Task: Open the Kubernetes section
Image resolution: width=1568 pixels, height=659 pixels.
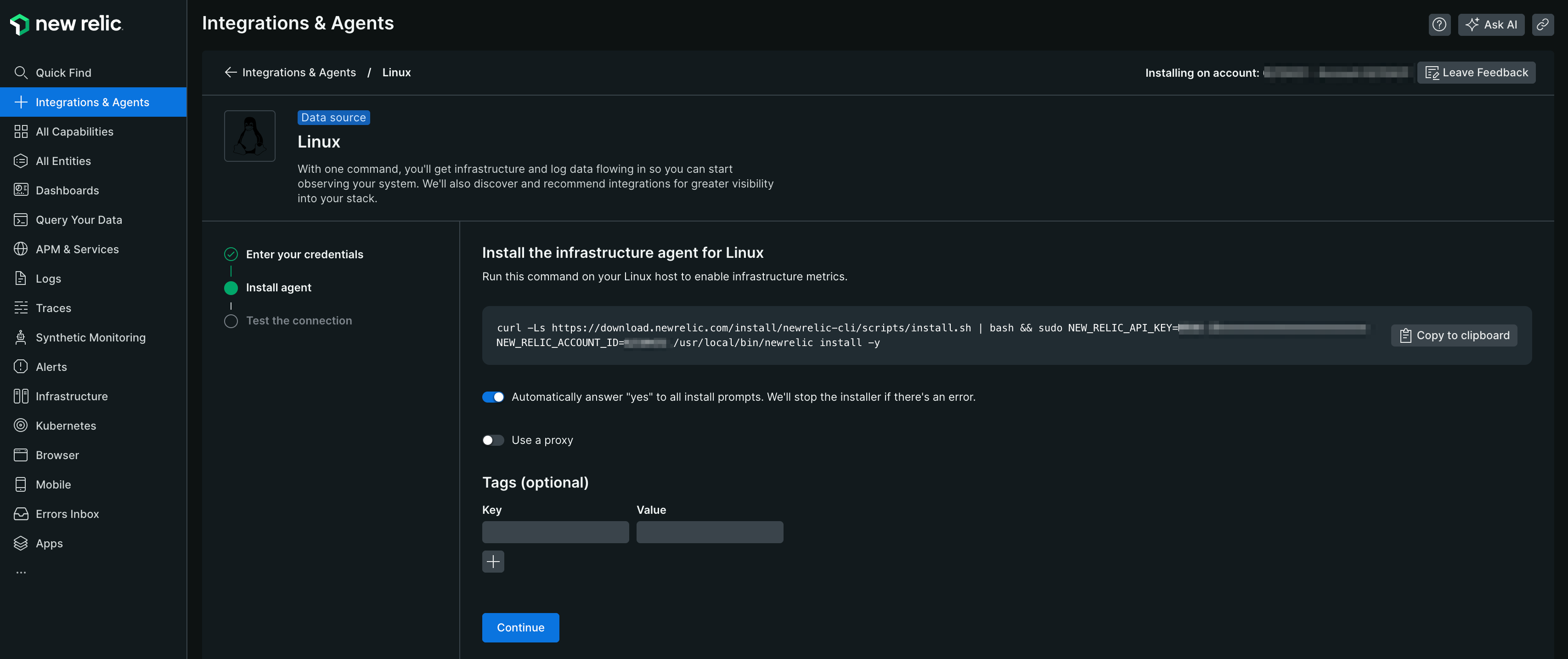Action: 65,425
